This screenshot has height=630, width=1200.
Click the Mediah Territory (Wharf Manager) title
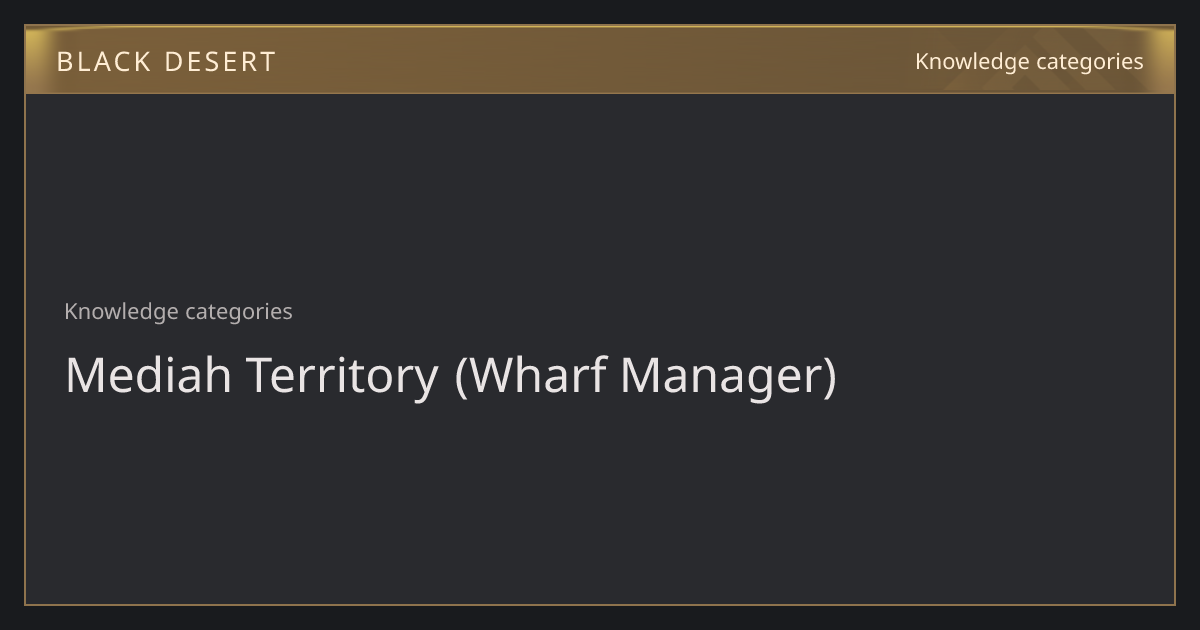[450, 376]
